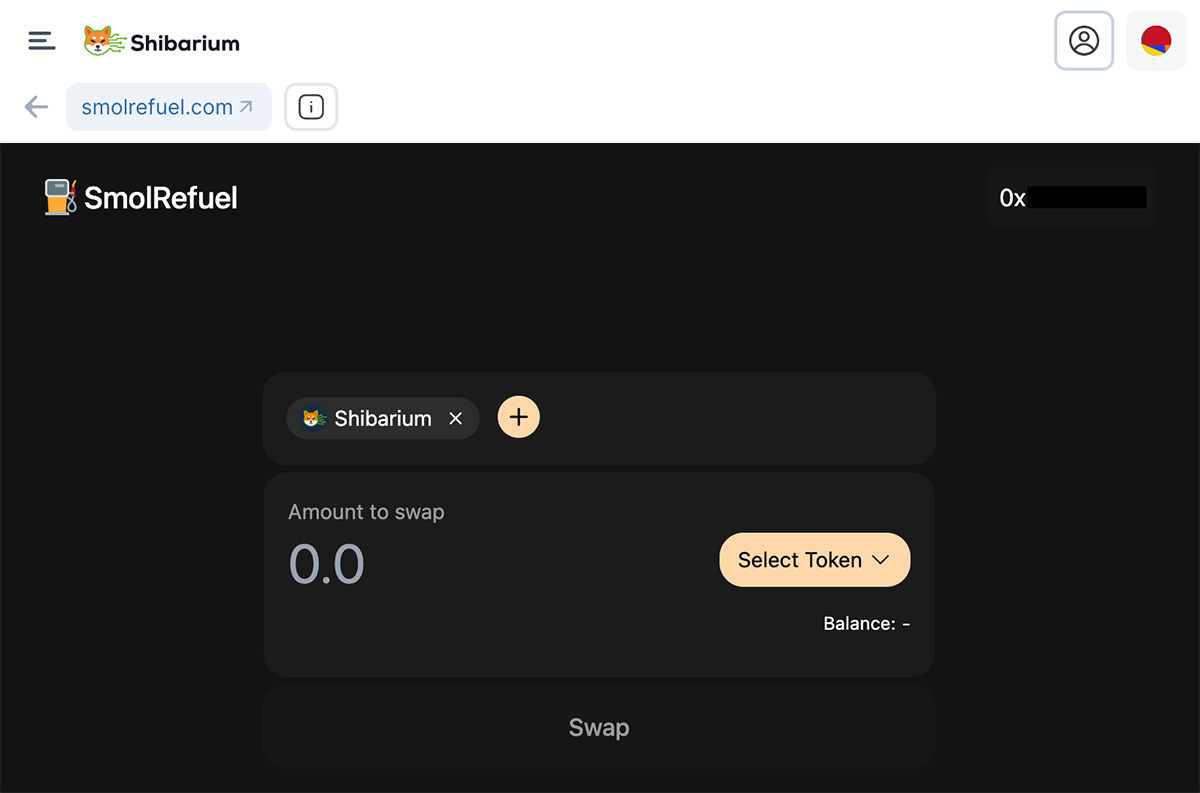Open the smolrefuel.com external link

pyautogui.click(x=168, y=107)
